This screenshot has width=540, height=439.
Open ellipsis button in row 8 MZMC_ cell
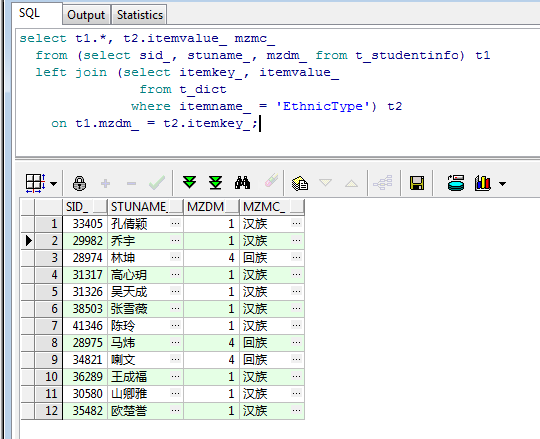(x=296, y=342)
